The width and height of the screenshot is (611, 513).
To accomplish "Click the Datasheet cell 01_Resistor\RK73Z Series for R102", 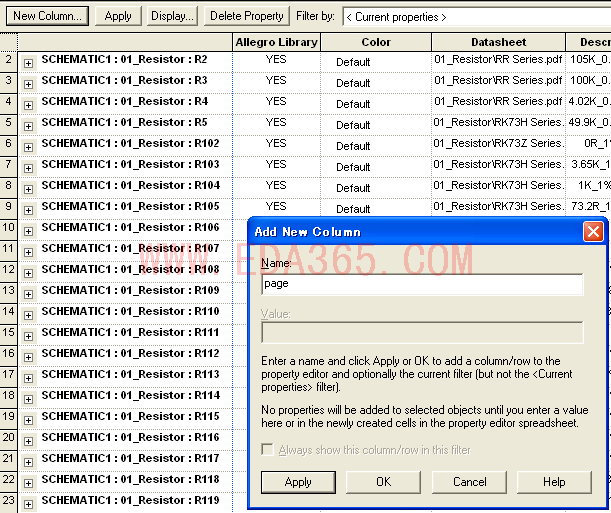I will click(x=498, y=146).
